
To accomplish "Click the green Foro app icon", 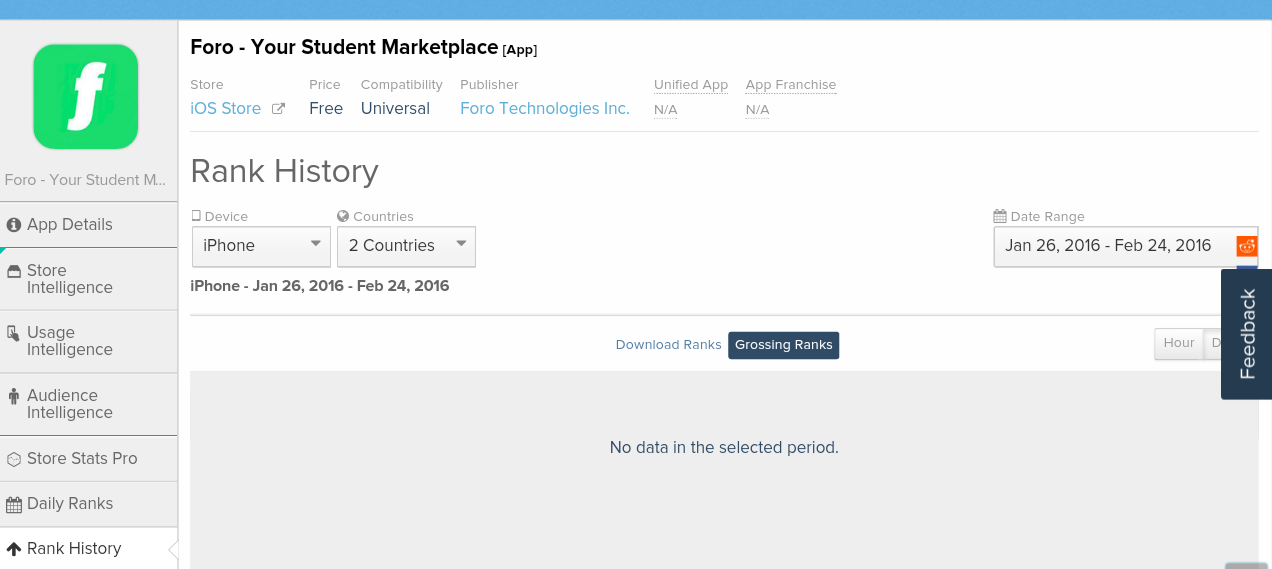I will tap(85, 96).
